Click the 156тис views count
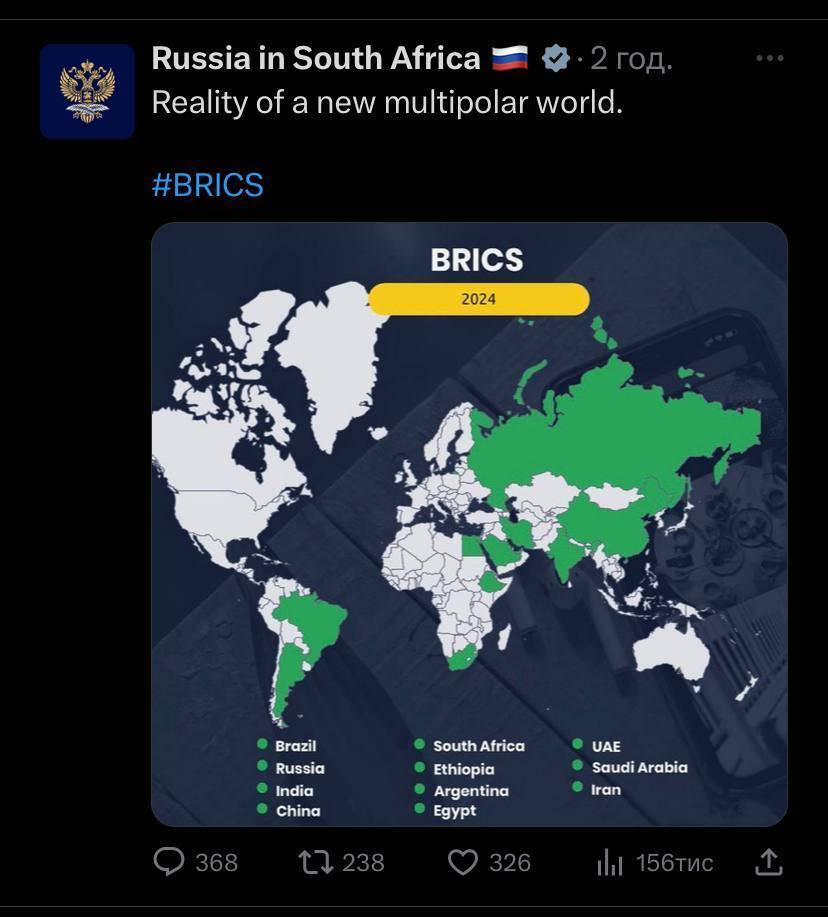The height and width of the screenshot is (917, 828). 674,863
